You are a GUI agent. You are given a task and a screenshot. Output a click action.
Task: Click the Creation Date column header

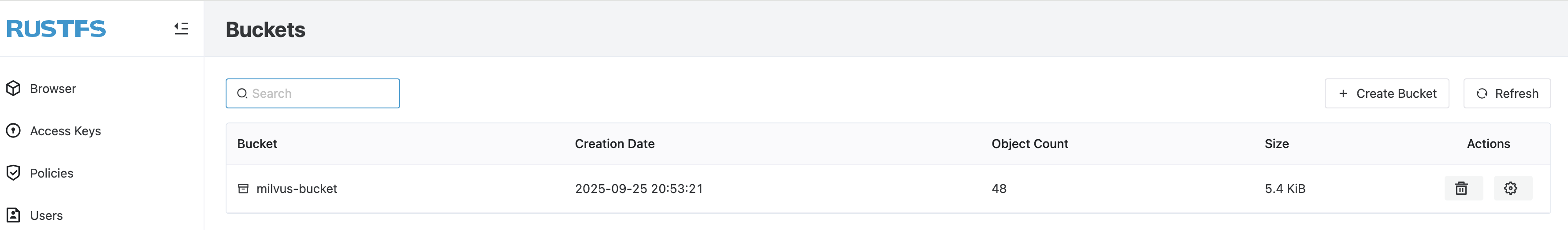pos(615,144)
